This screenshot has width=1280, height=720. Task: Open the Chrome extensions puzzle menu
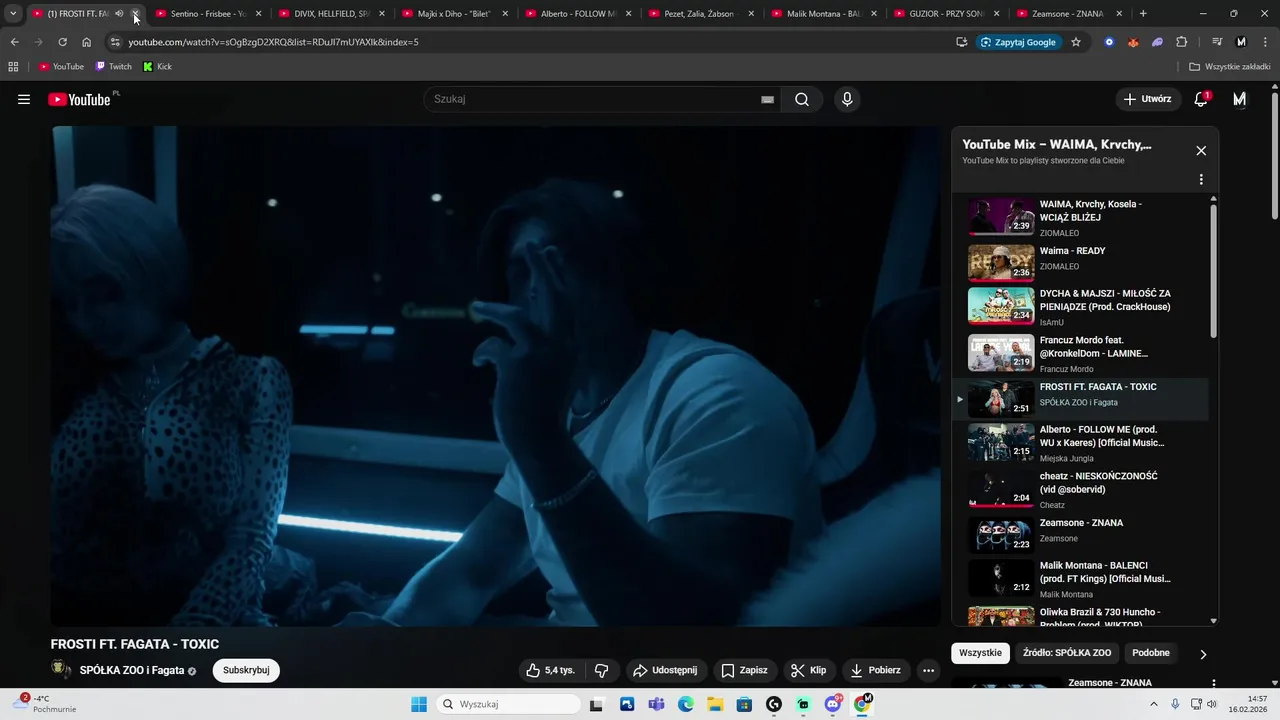coord(1182,42)
